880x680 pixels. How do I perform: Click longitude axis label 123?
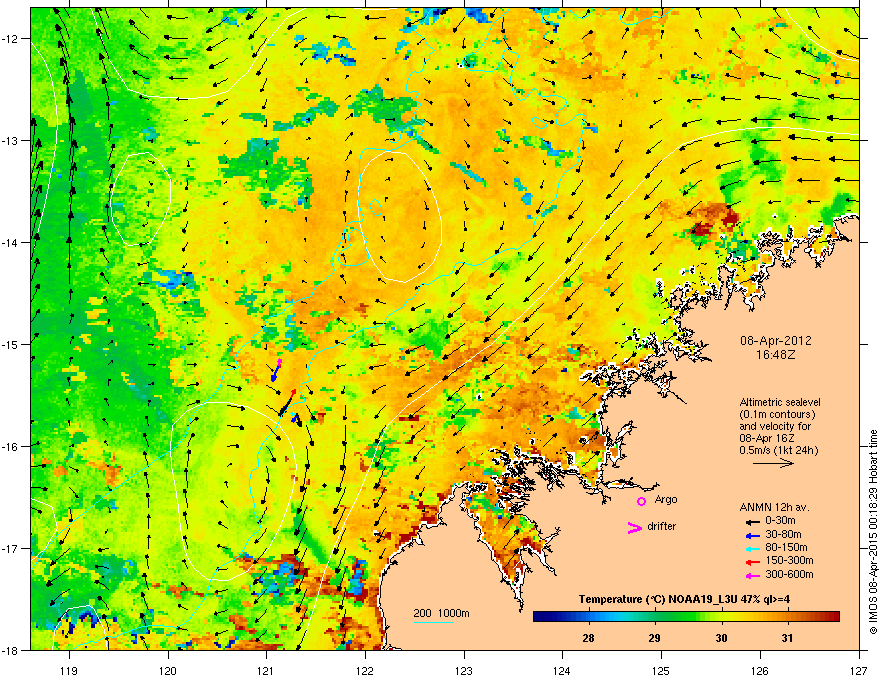(464, 670)
